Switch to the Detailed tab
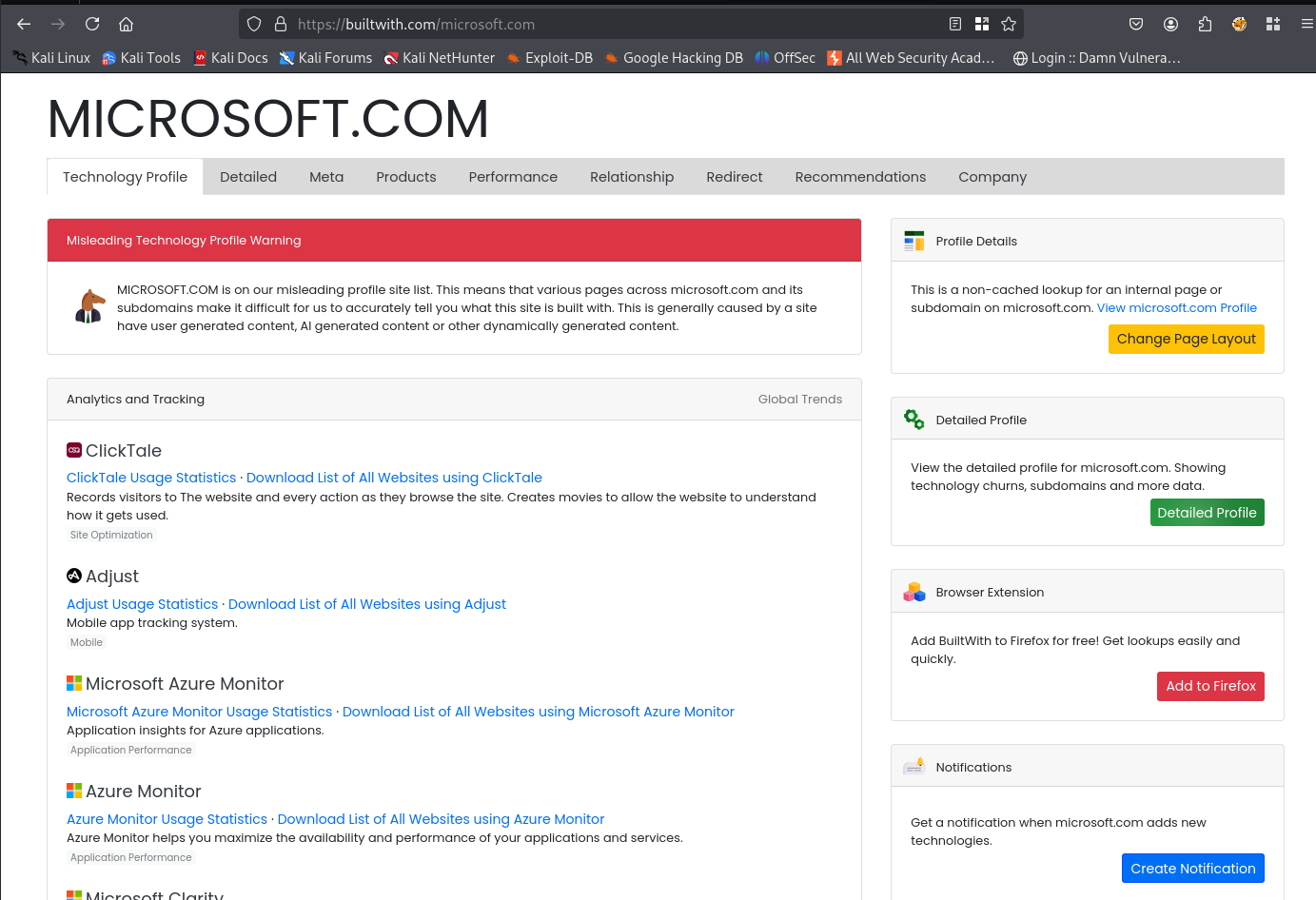Image resolution: width=1316 pixels, height=900 pixels. 248,177
